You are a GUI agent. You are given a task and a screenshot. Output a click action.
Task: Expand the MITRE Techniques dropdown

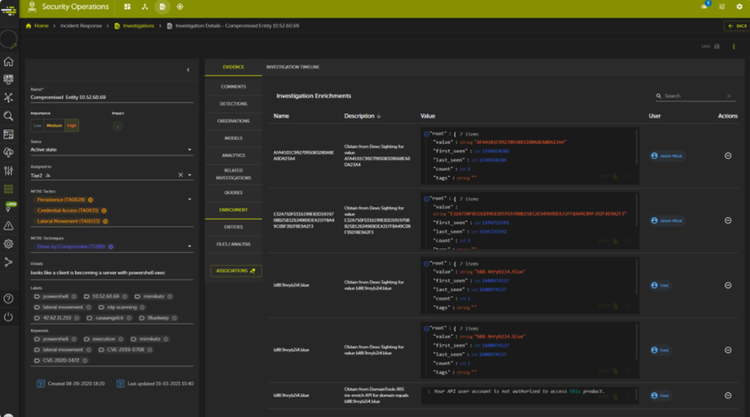tap(189, 246)
